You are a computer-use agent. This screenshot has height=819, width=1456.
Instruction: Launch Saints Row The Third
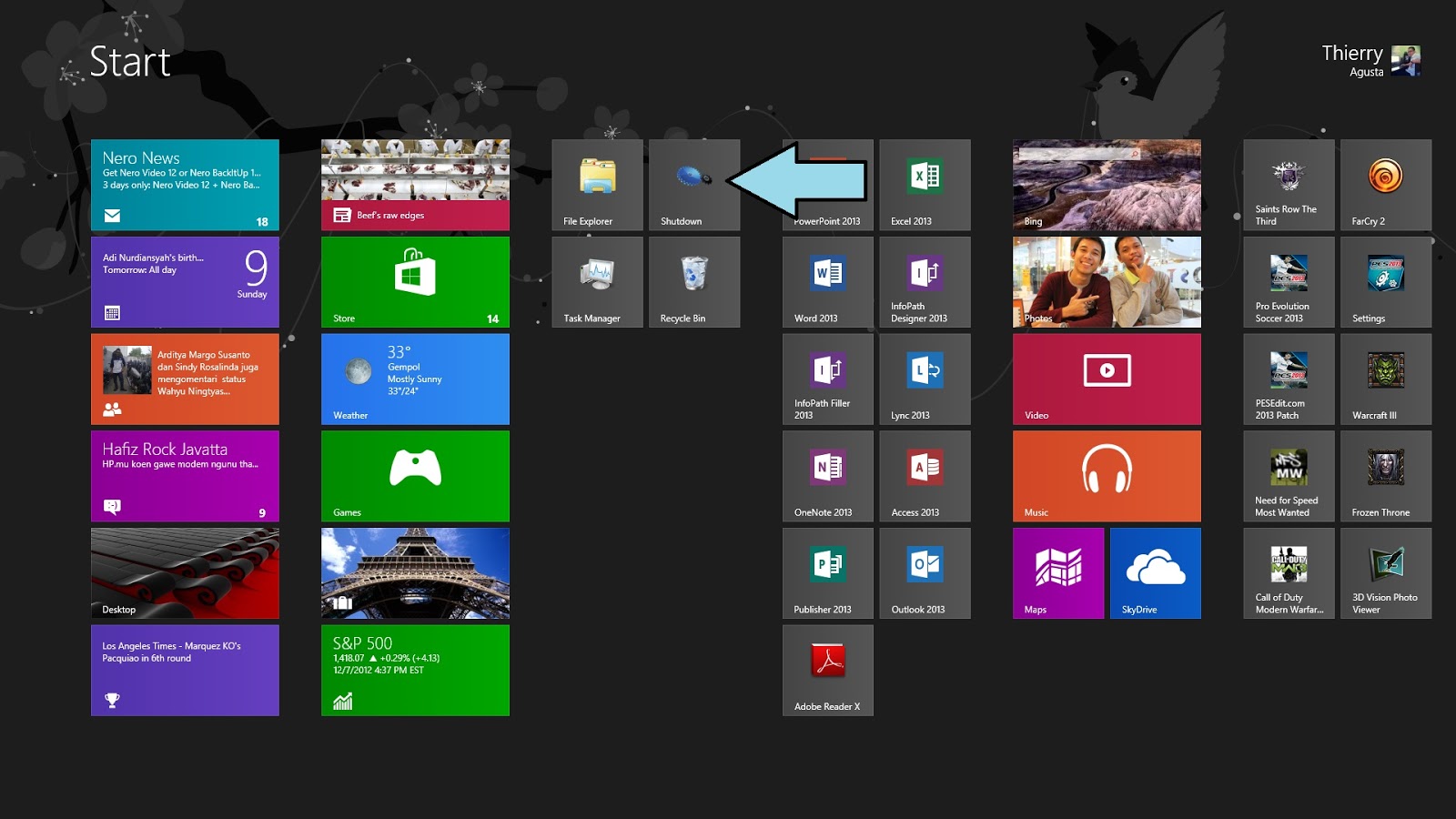[x=1289, y=185]
